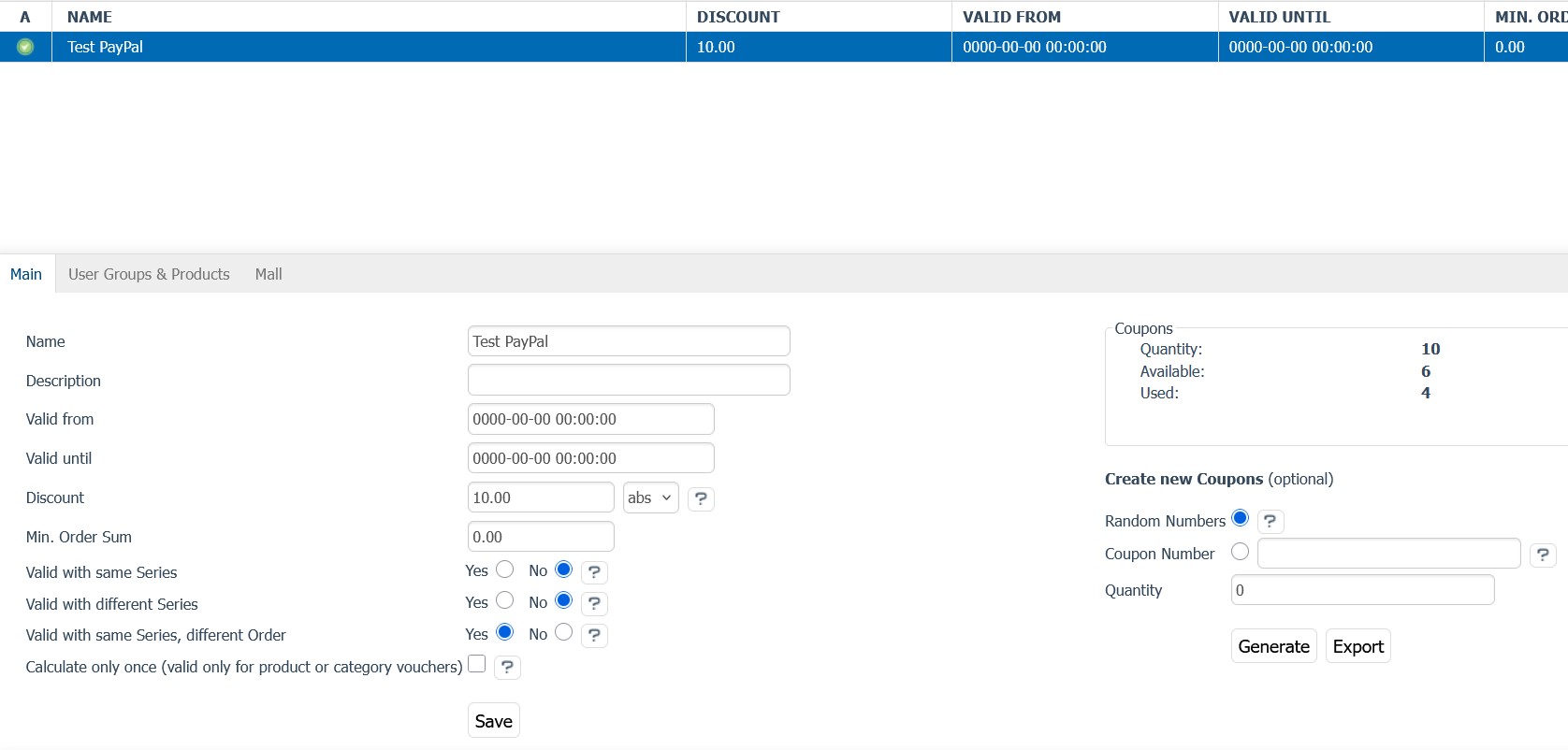Choose No for same Series, different Order

coord(563,632)
